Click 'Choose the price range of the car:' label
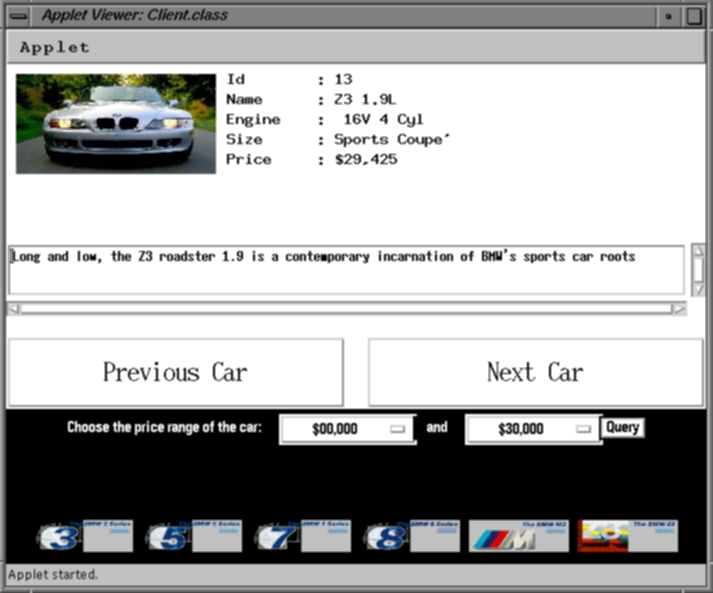 (x=164, y=427)
